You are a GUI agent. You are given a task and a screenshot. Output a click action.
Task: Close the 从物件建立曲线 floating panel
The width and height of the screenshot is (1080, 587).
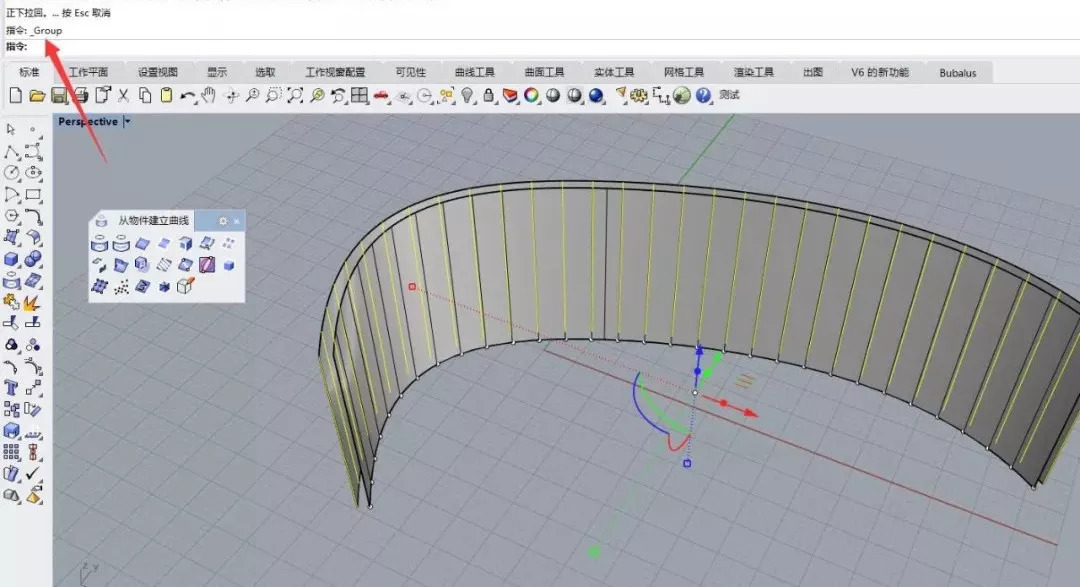coord(237,221)
